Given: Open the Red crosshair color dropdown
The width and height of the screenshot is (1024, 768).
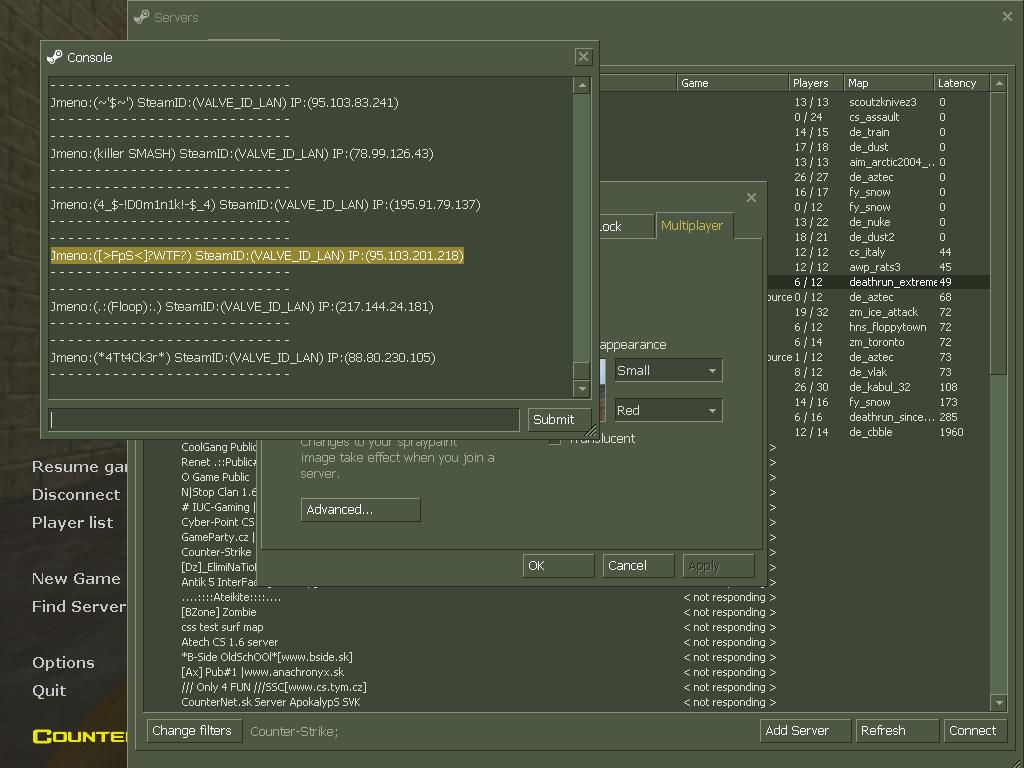Looking at the screenshot, I should [668, 410].
